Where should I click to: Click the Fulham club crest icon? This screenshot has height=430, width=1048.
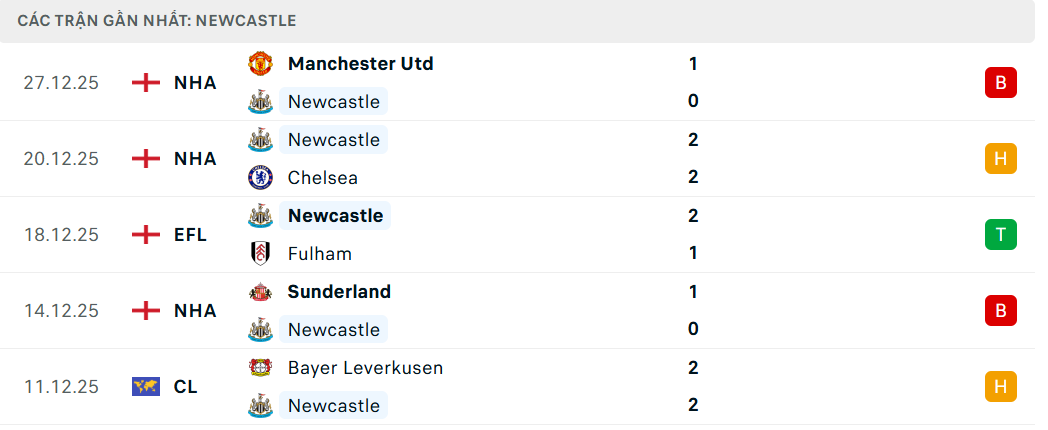[x=260, y=254]
